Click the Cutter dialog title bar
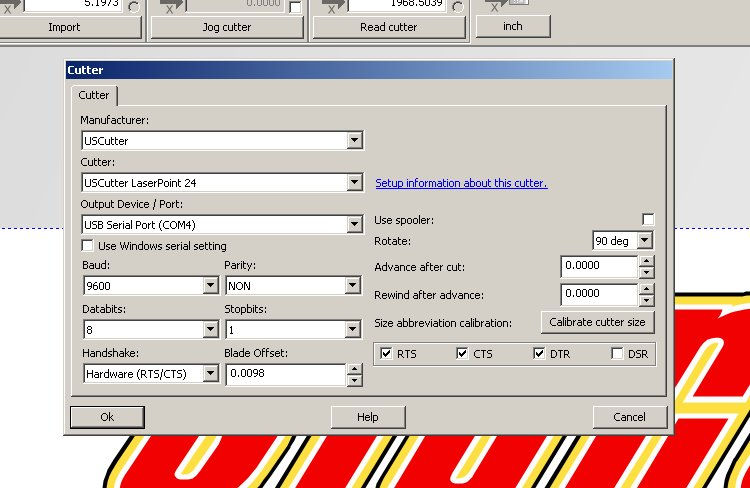750x488 pixels. (x=369, y=70)
